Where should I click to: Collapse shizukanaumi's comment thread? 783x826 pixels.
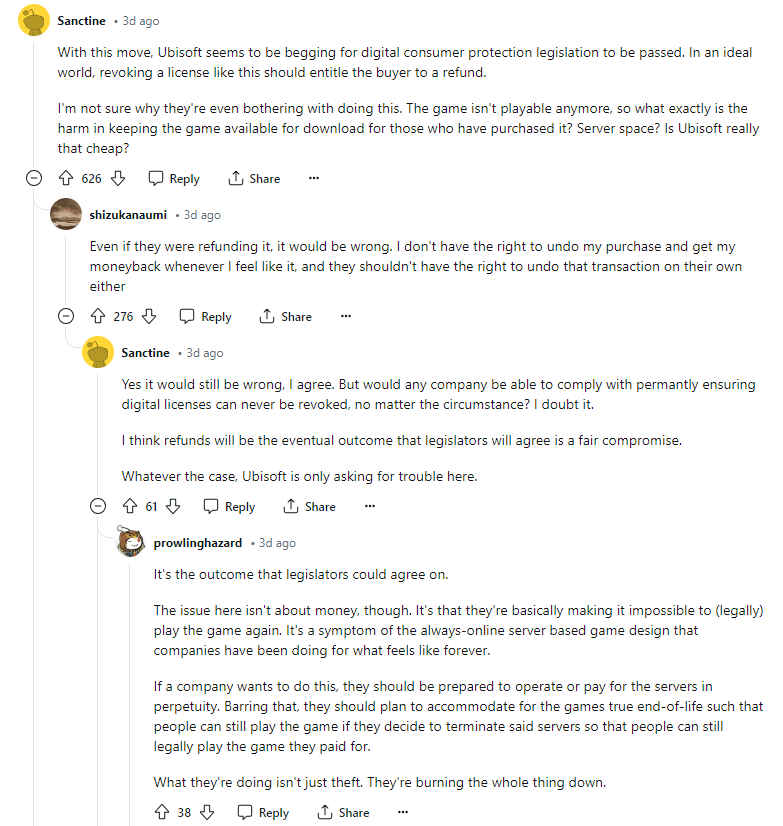click(x=66, y=317)
